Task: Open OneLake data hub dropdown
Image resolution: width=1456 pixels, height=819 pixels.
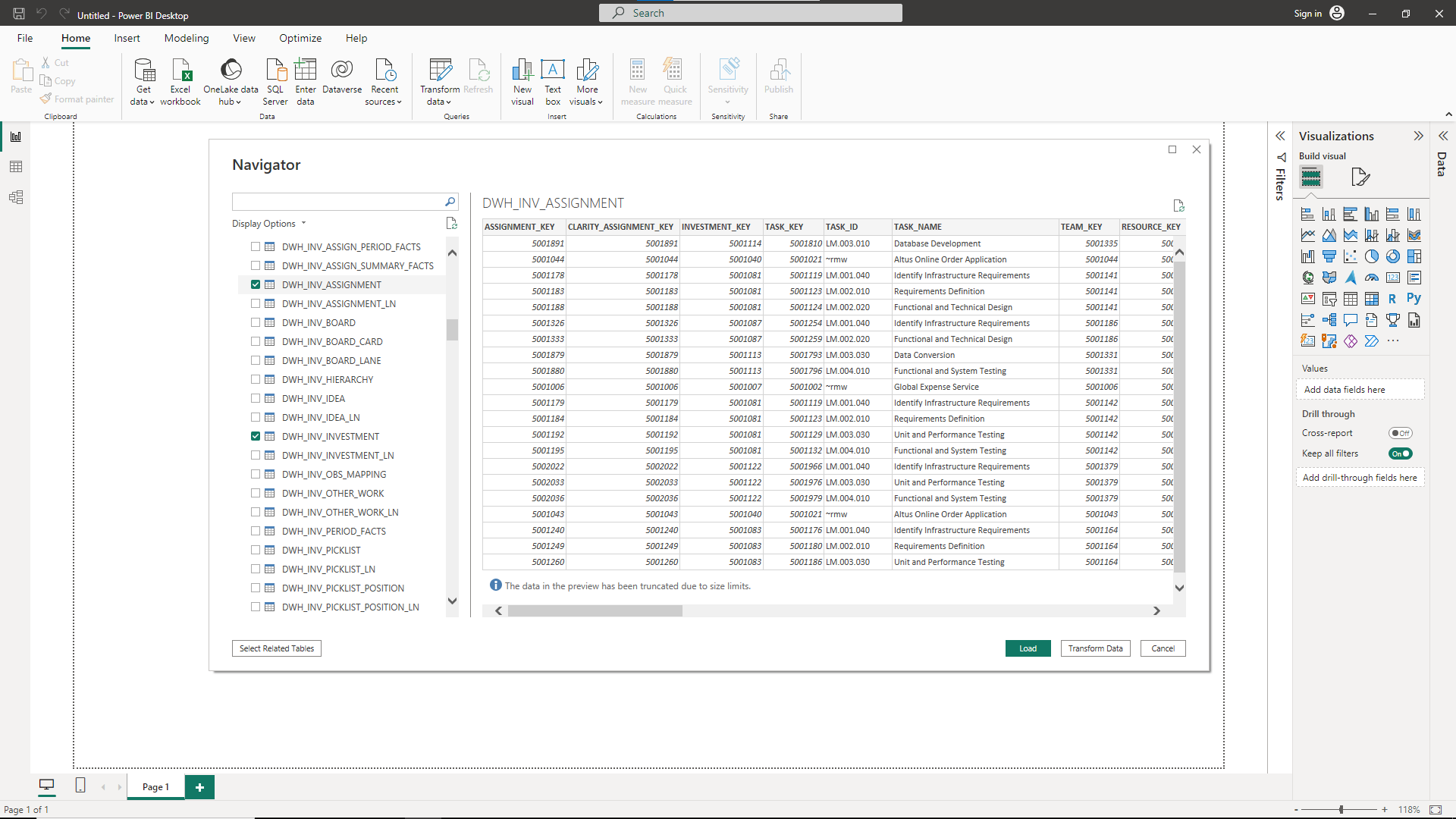Action: pyautogui.click(x=231, y=82)
